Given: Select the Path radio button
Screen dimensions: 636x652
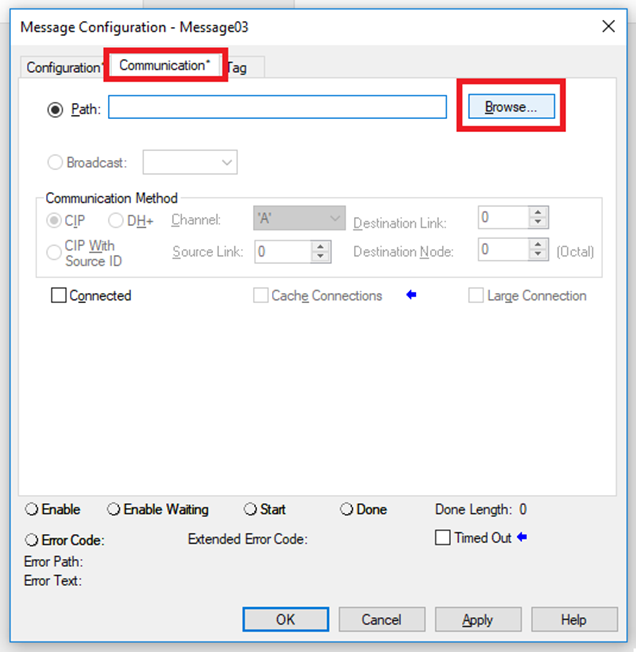Looking at the screenshot, I should pos(55,108).
